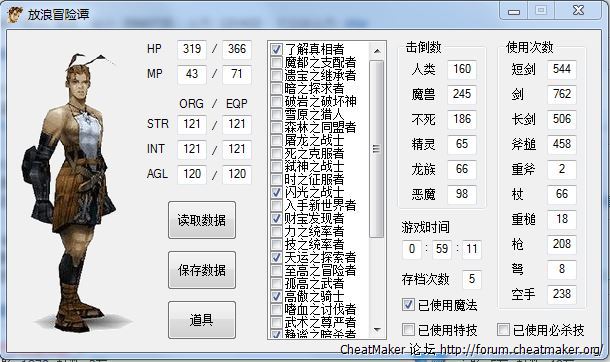The height and width of the screenshot is (362, 610).
Task: Uncheck the 天运之探索者 checkbox
Action: point(276,257)
